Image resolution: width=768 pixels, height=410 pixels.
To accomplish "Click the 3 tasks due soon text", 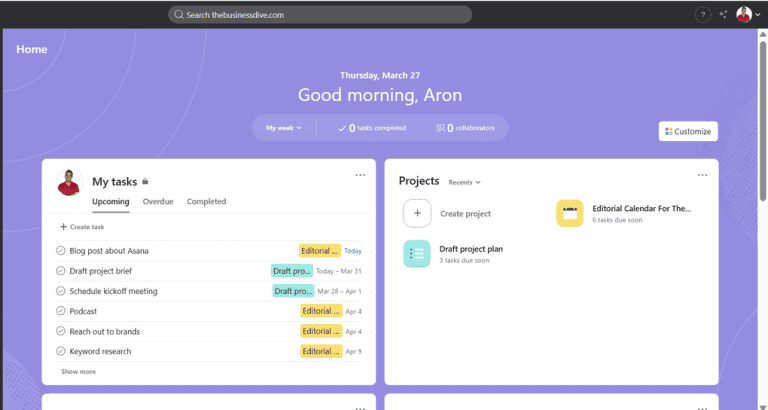I will pyautogui.click(x=464, y=261).
